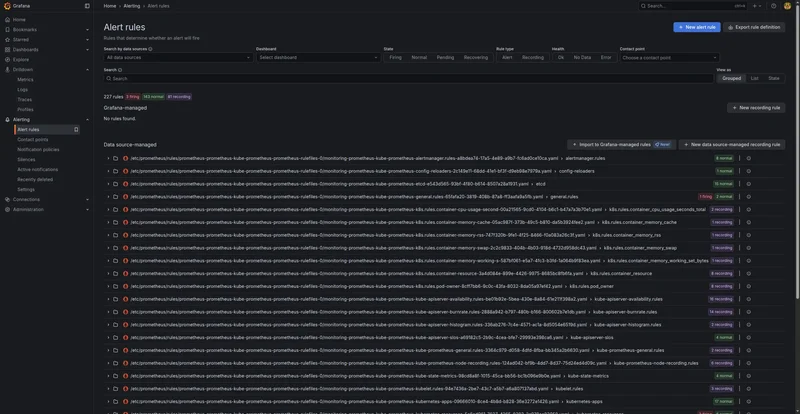Open the help question mark icon
Screen dimensions: 800x414
(773, 6)
